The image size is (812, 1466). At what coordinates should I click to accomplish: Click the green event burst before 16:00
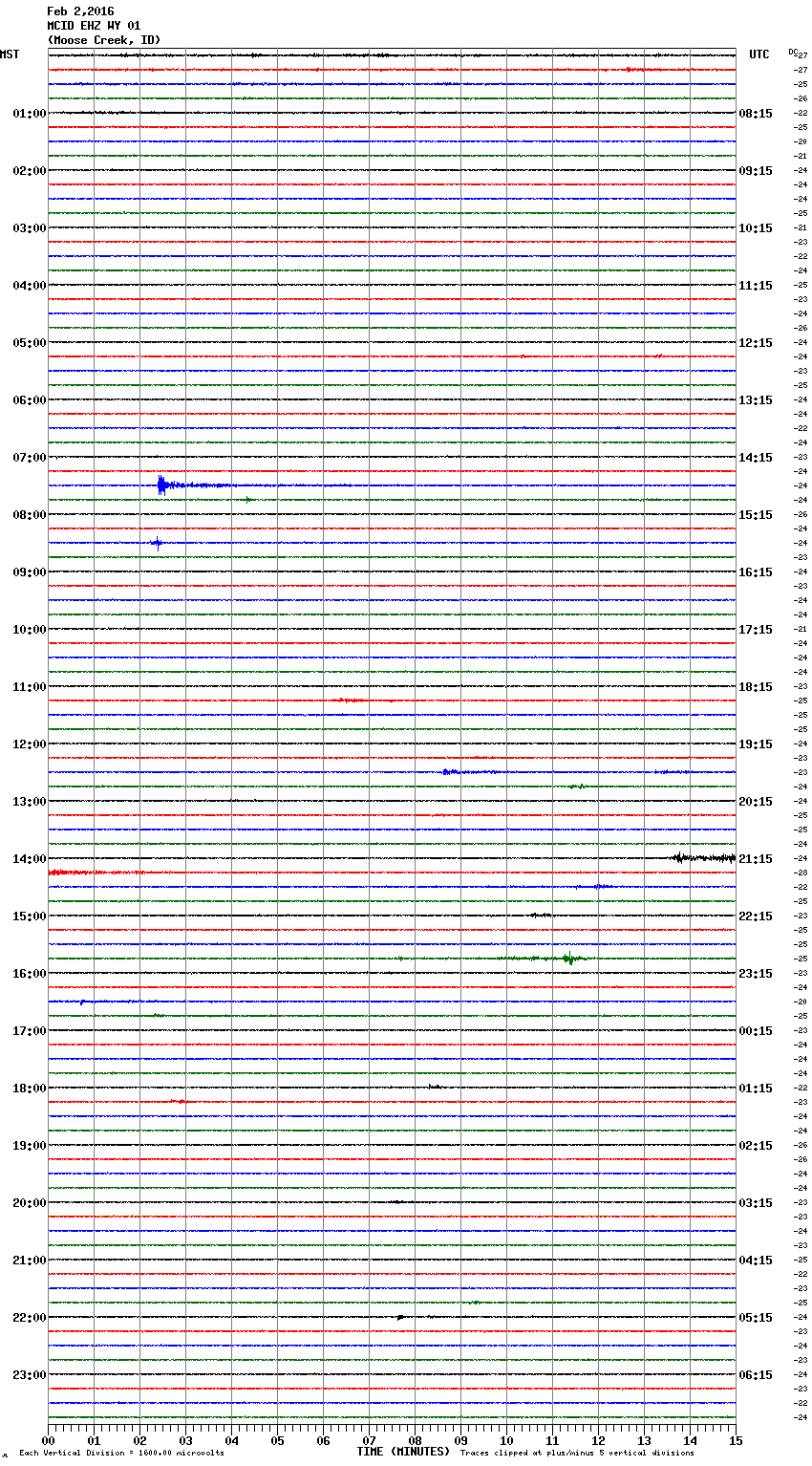[569, 958]
